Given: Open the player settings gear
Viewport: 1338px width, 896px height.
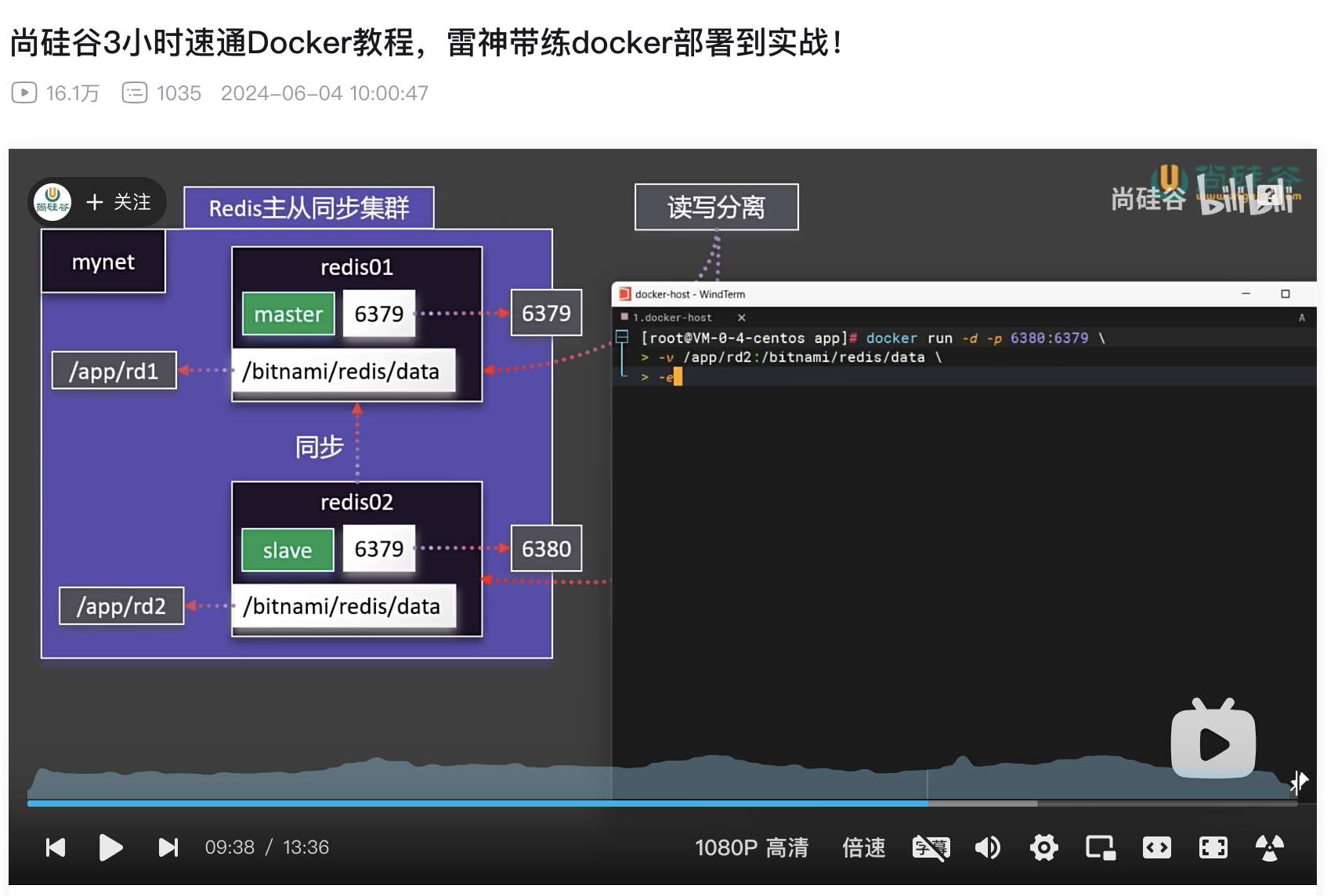Looking at the screenshot, I should 1043,847.
